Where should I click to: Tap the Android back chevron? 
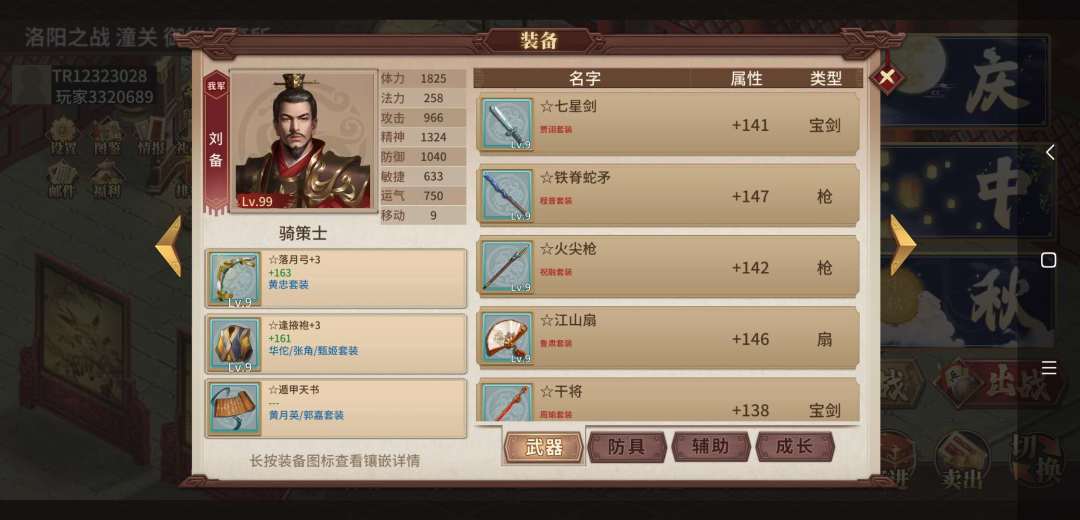coord(1049,152)
